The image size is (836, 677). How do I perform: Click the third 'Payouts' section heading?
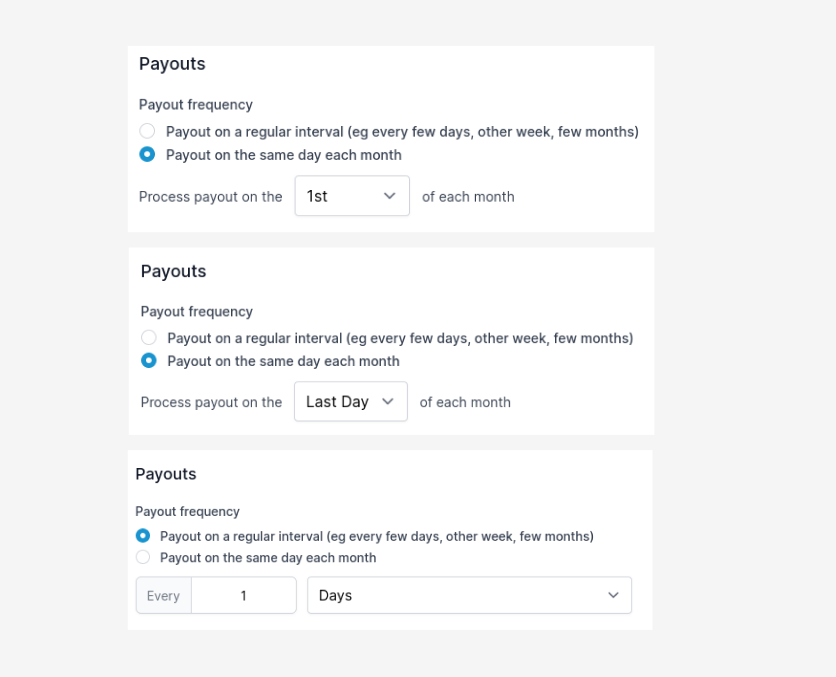(166, 473)
